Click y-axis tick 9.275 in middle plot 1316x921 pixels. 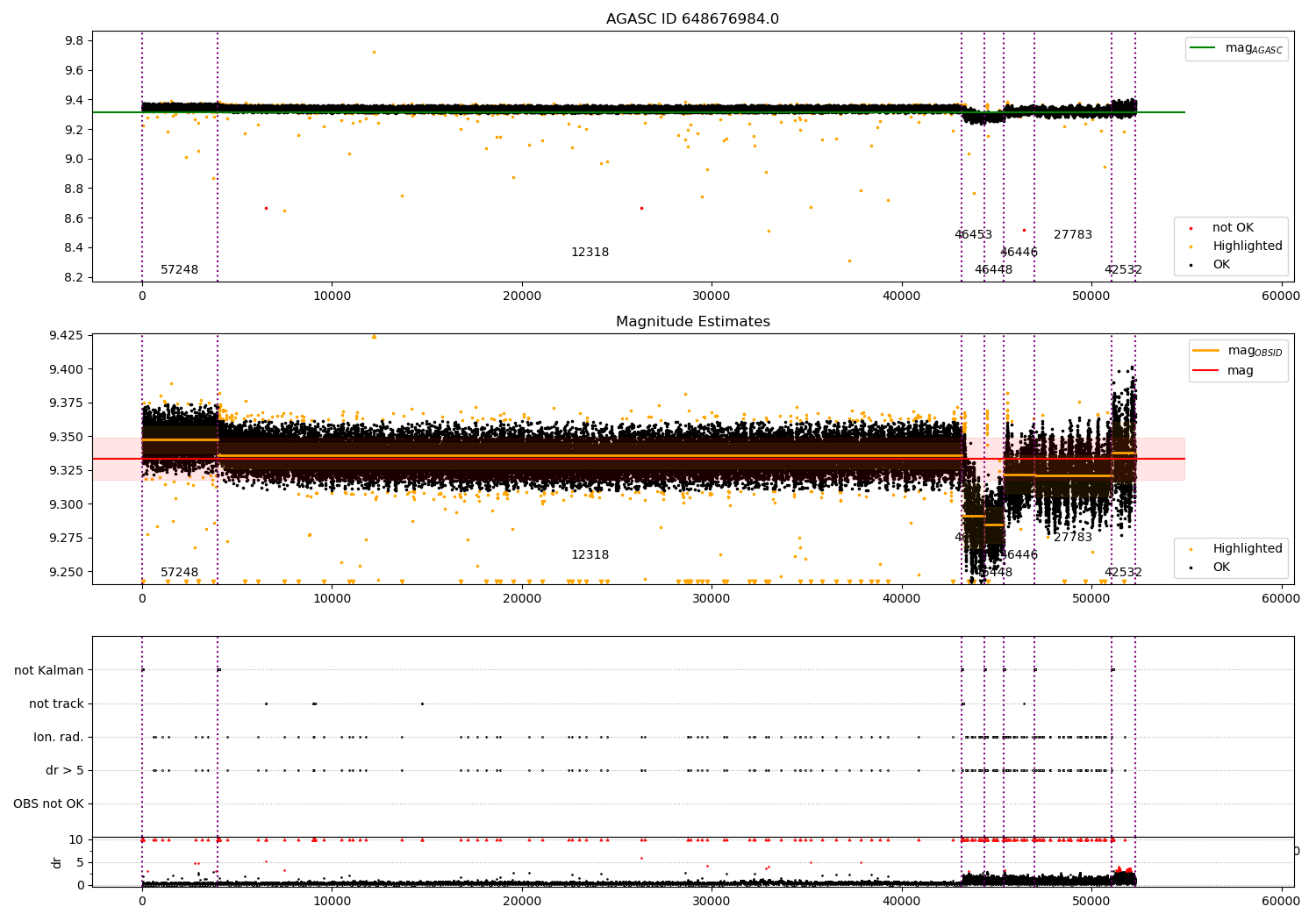coord(68,539)
